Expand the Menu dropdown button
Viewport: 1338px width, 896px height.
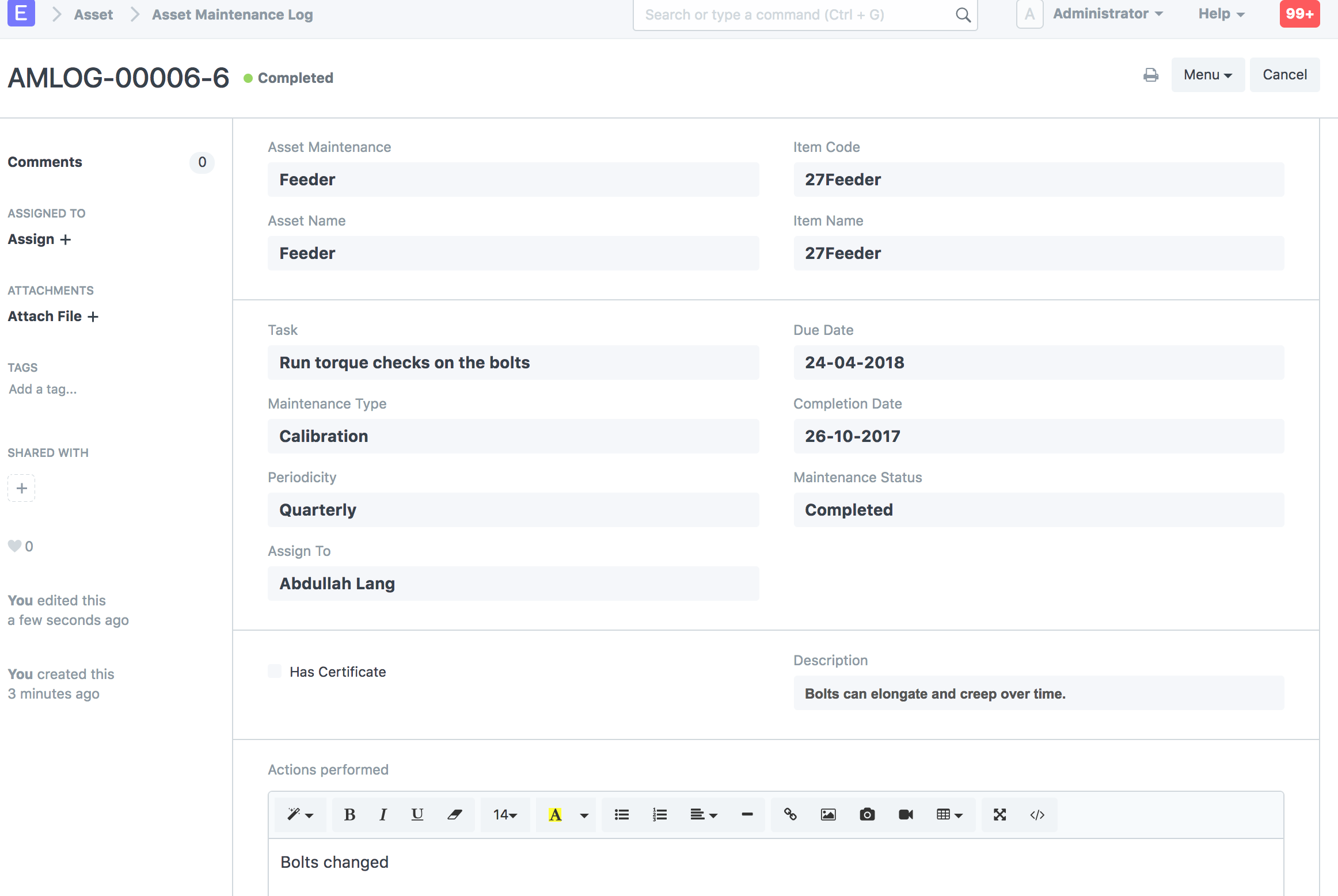1207,75
